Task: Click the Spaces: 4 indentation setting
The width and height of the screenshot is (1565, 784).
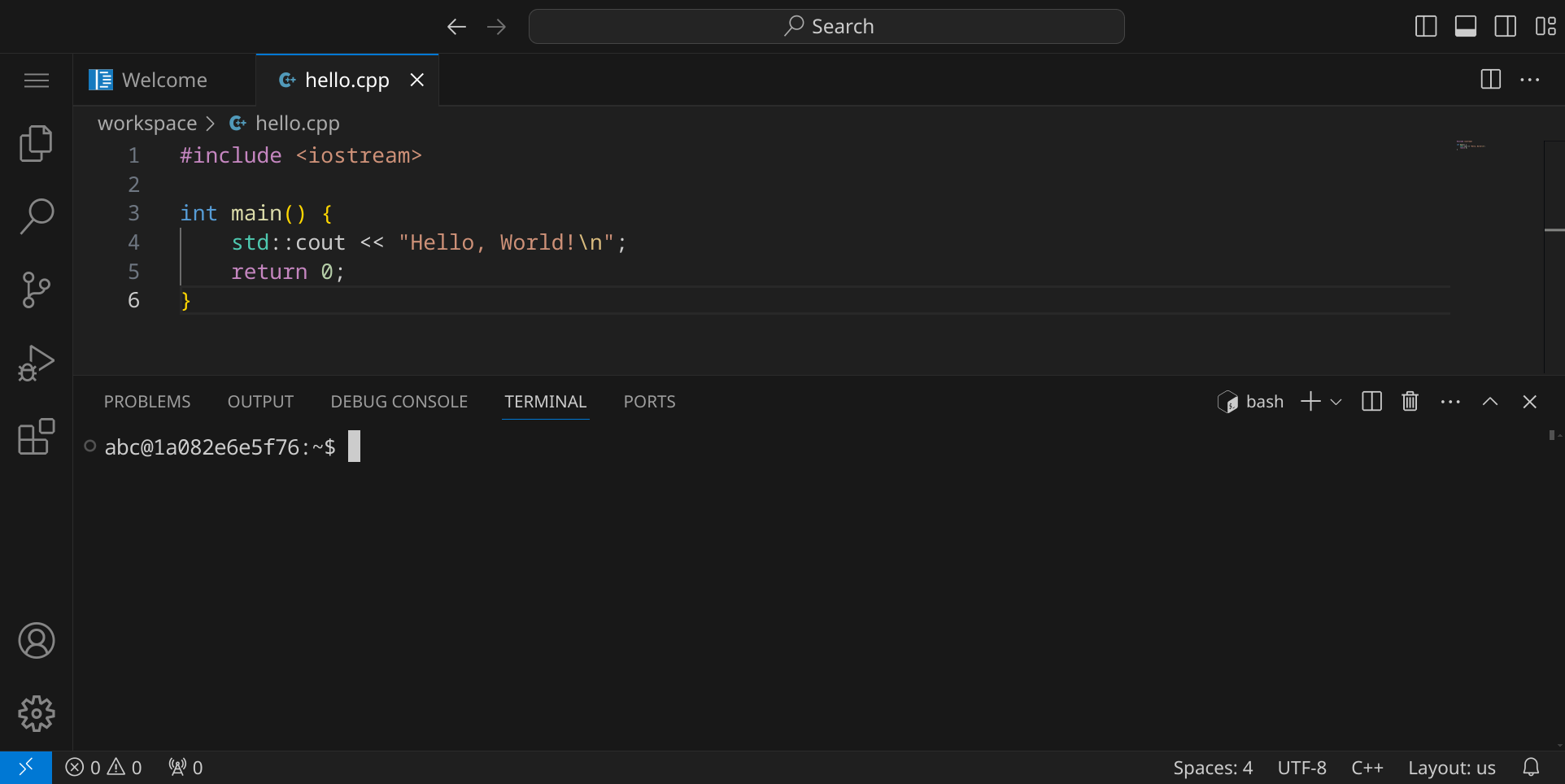Action: [x=1212, y=768]
